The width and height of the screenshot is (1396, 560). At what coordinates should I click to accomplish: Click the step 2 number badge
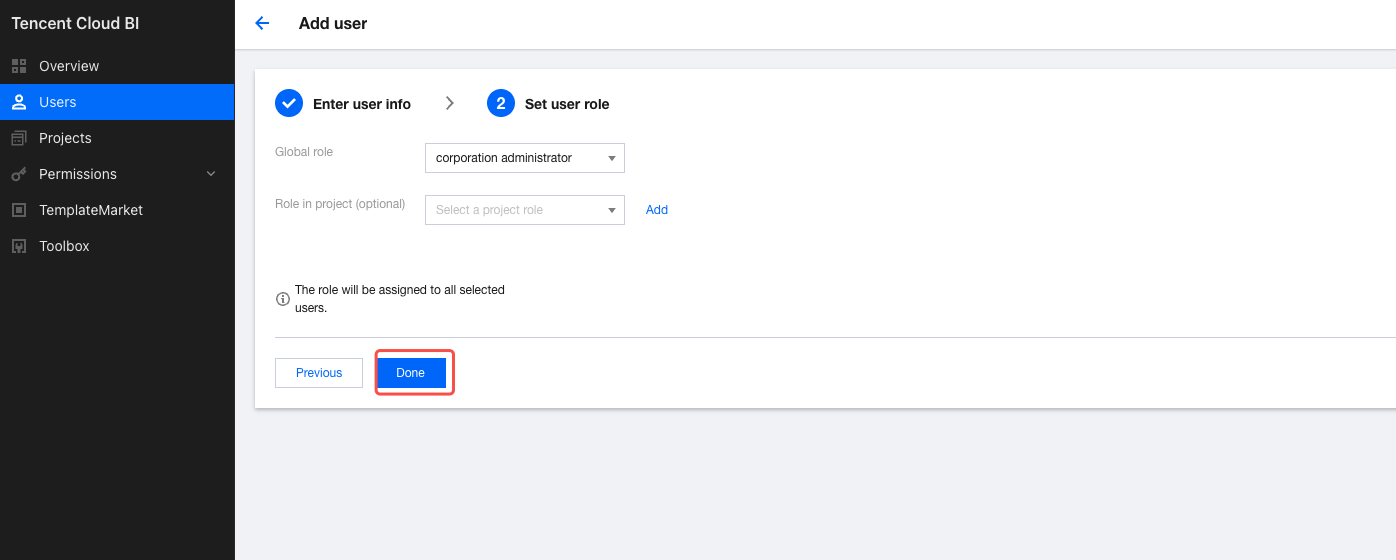coord(501,103)
